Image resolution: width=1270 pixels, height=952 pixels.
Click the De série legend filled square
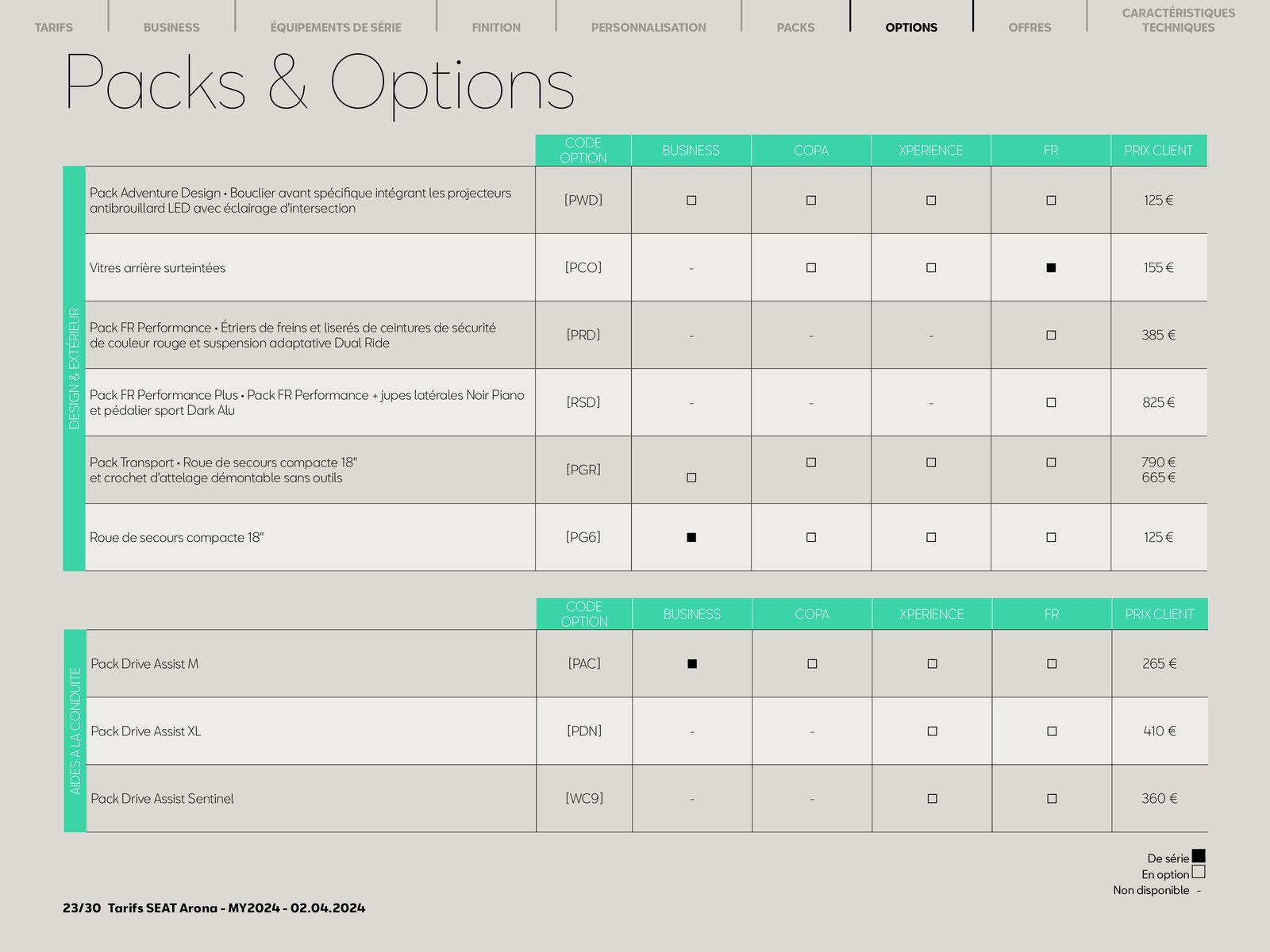1199,856
